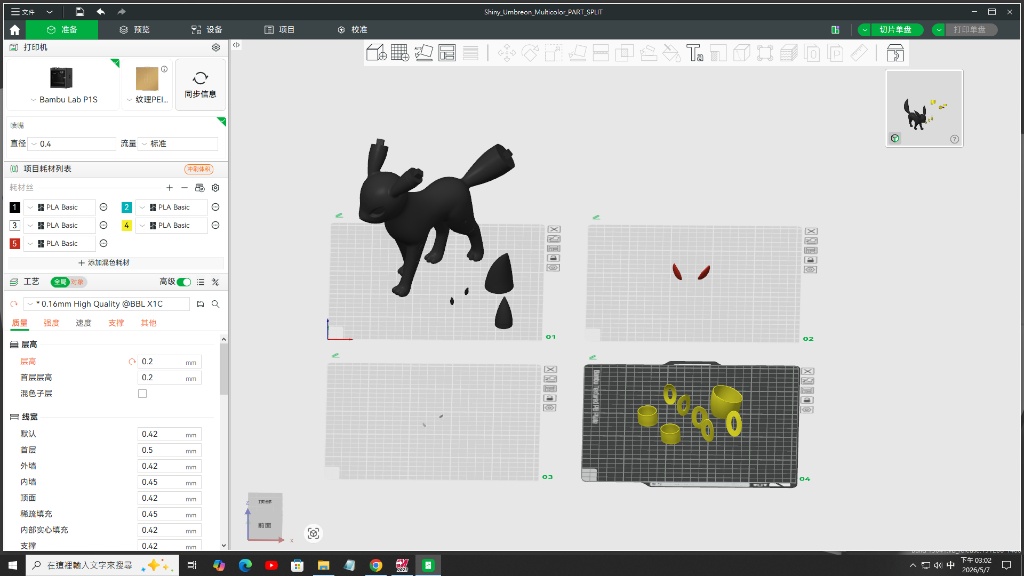This screenshot has width=1024, height=576.
Task: Open the Bambu Lab P1S printer dropdown
Action: tap(63, 100)
